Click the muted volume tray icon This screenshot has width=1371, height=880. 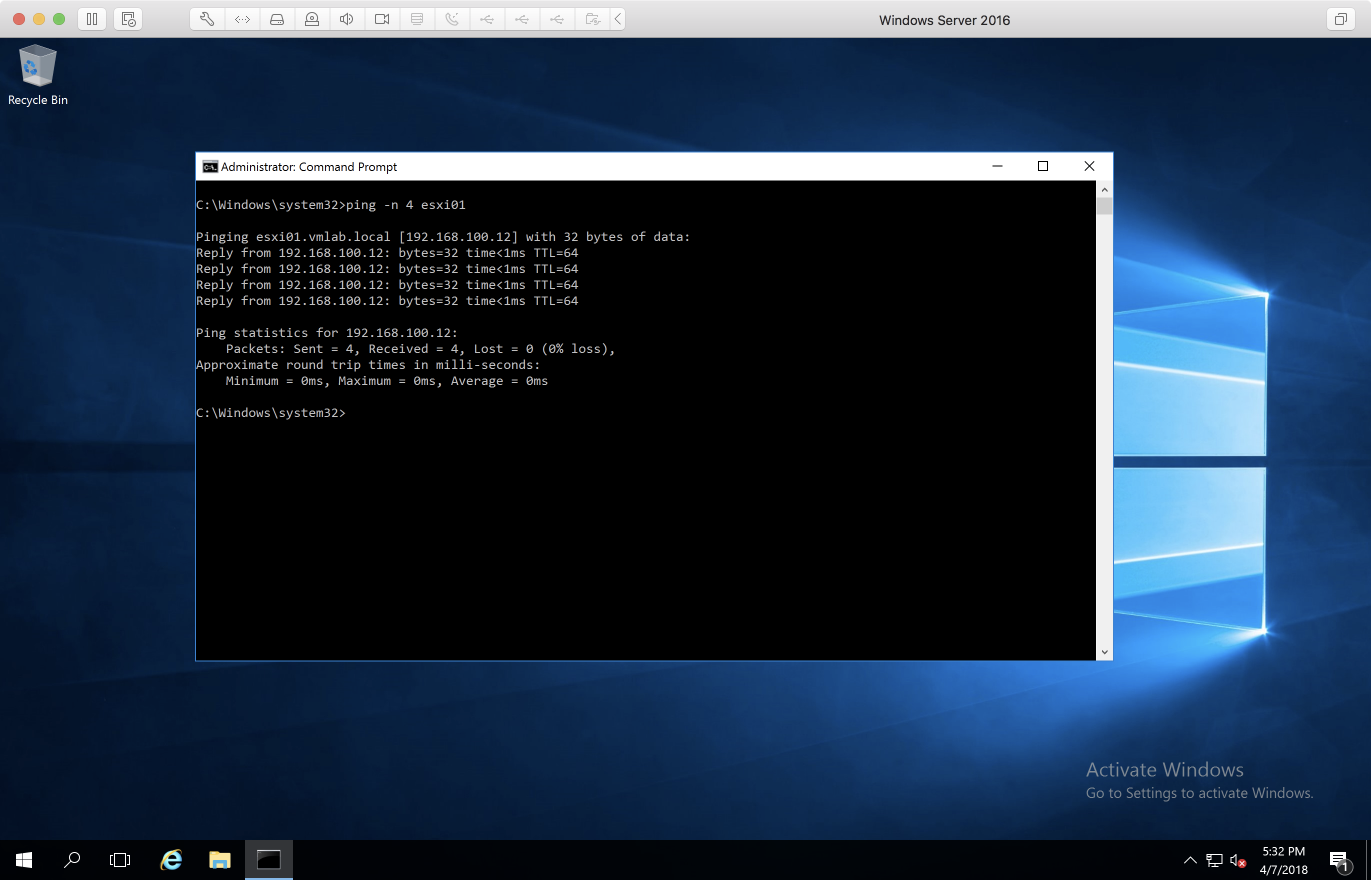click(1238, 860)
